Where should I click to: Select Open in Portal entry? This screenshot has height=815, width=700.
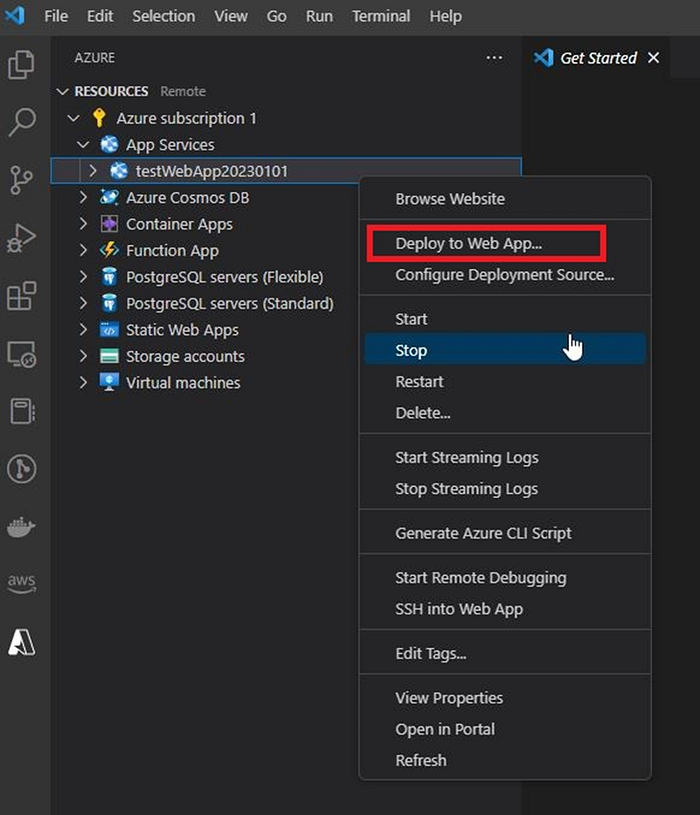505,729
